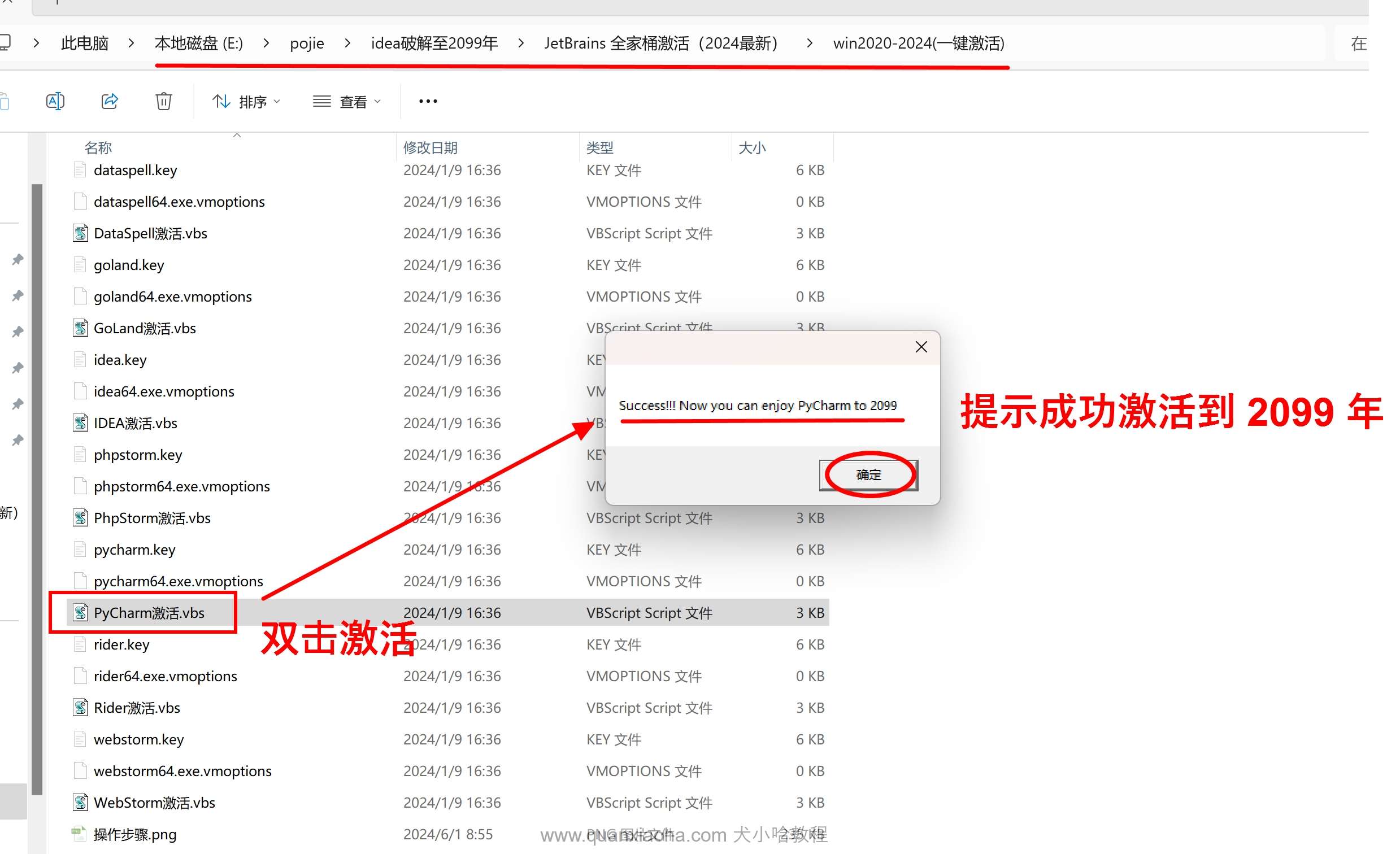Screen dimensions: 1400x854
Task: Select the idea.key file icon
Action: 80,360
